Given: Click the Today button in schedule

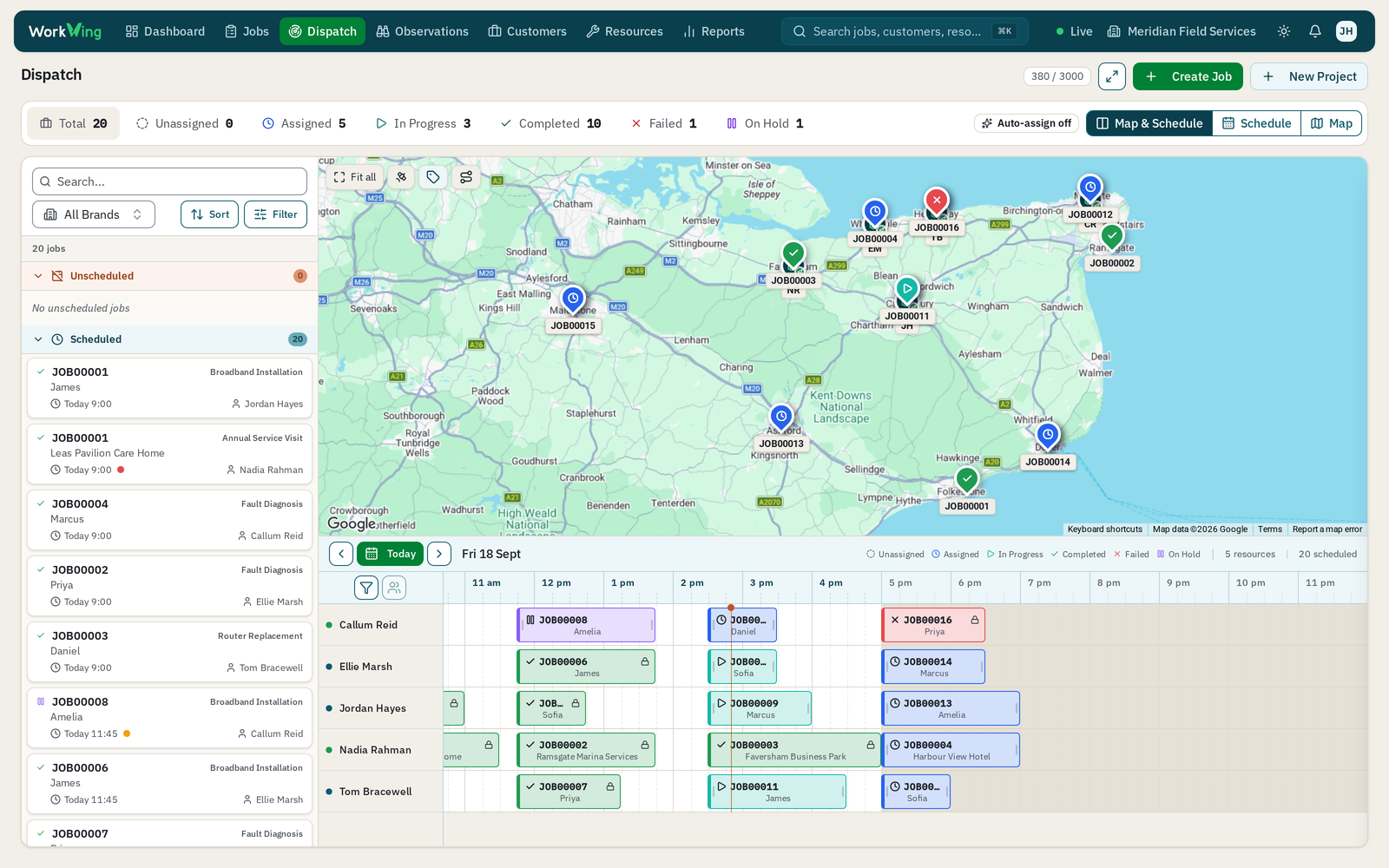Looking at the screenshot, I should 390,554.
